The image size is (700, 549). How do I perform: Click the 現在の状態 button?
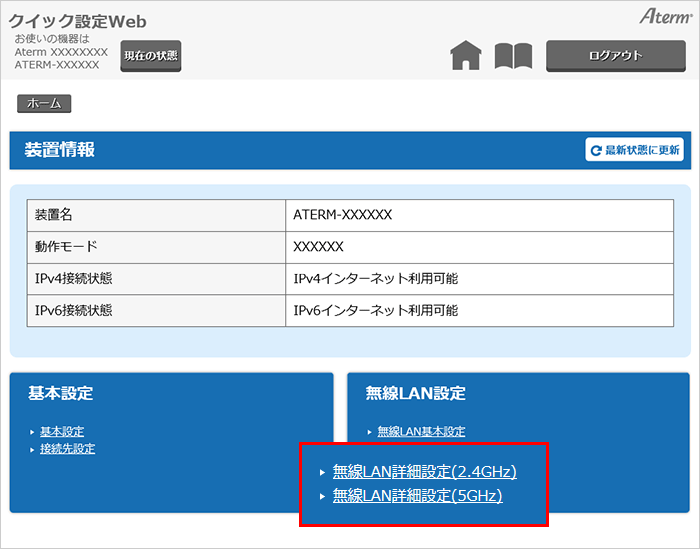150,56
